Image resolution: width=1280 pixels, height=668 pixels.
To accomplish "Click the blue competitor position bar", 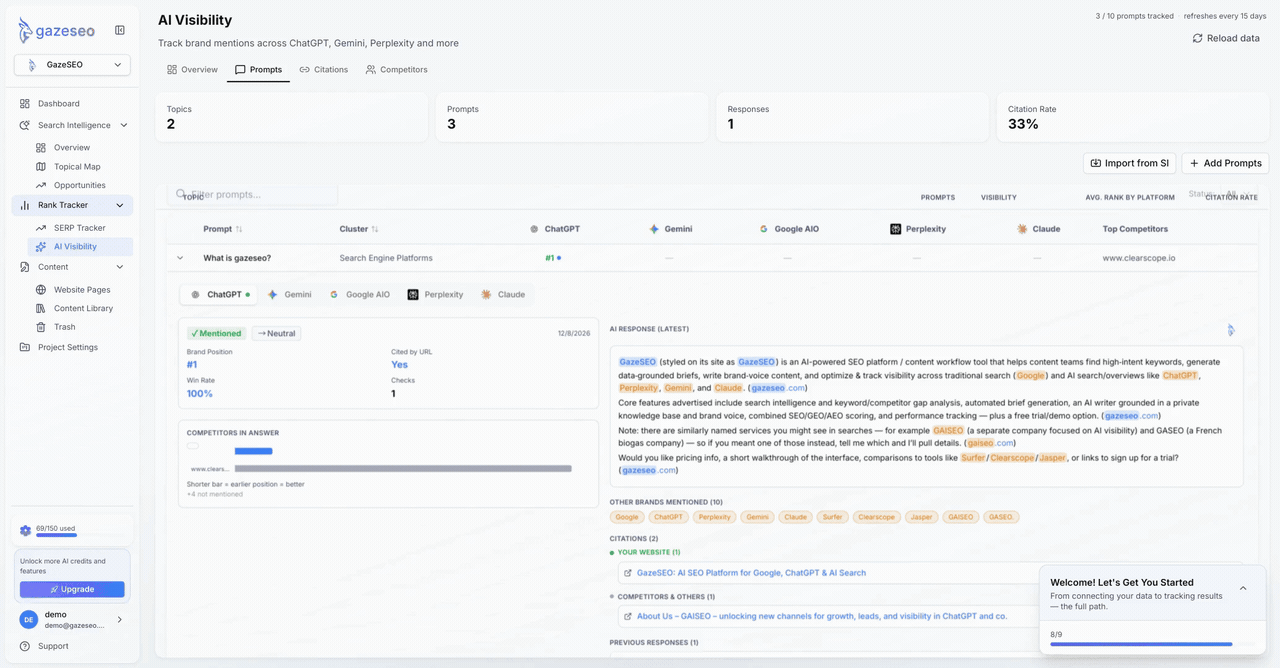I will (253, 451).
